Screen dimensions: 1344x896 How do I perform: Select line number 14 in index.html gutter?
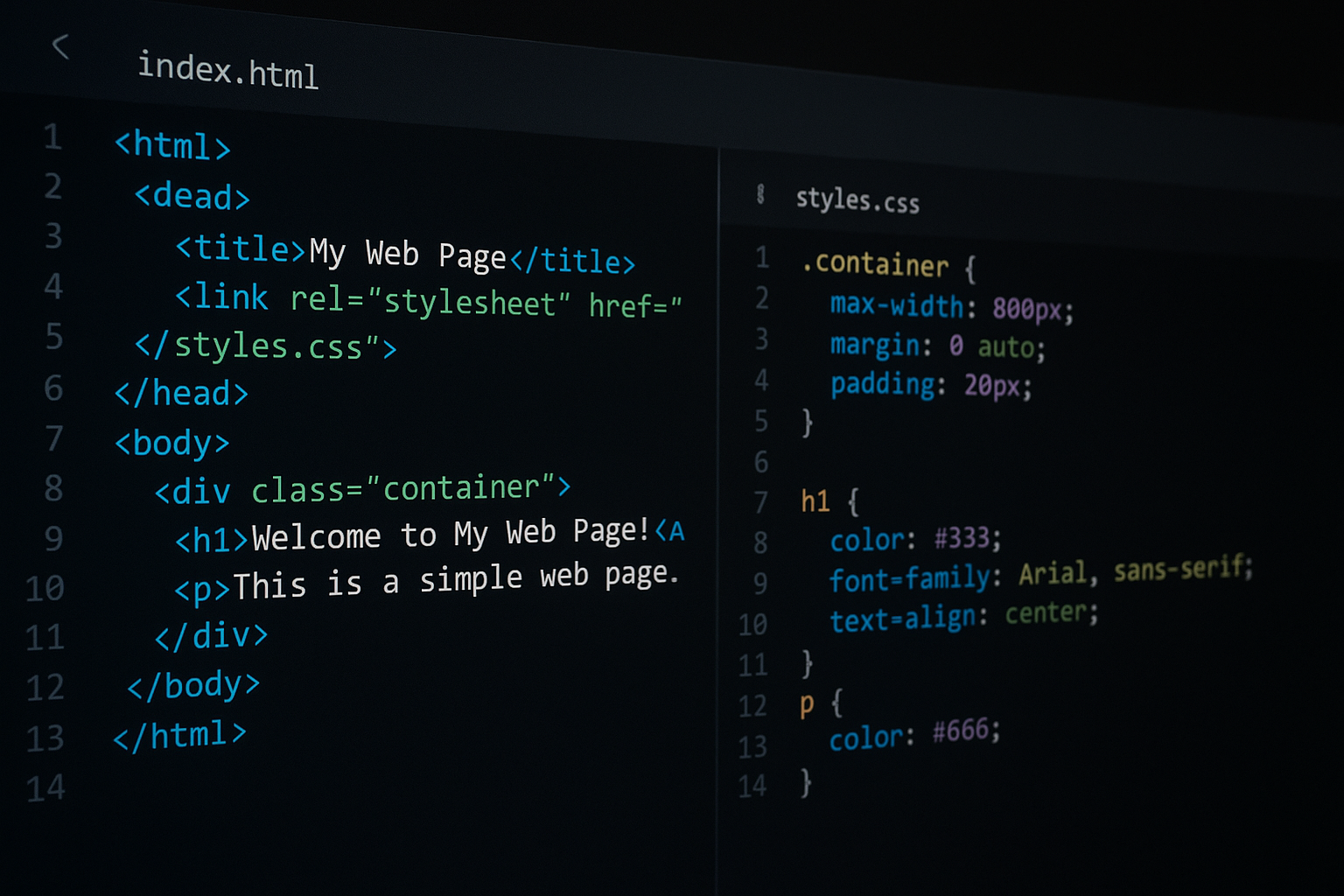click(x=45, y=788)
